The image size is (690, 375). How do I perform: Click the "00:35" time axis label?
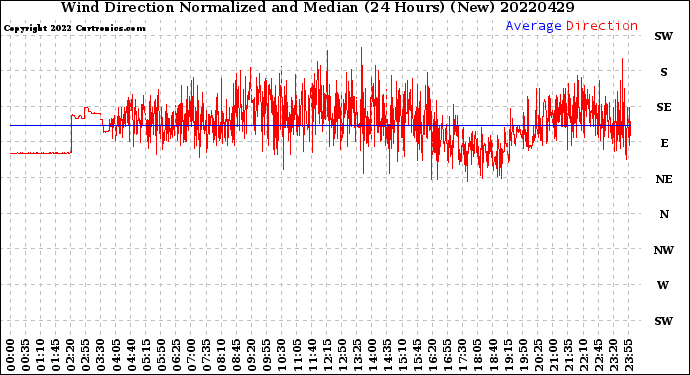26,355
